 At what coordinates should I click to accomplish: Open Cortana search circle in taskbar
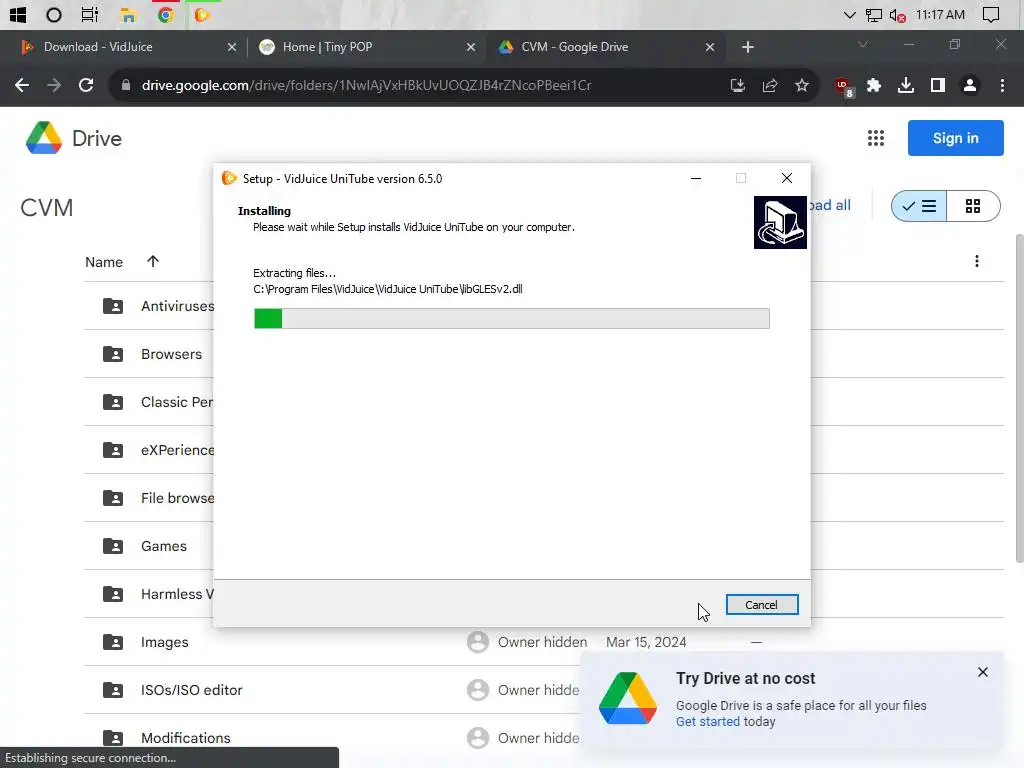point(54,14)
